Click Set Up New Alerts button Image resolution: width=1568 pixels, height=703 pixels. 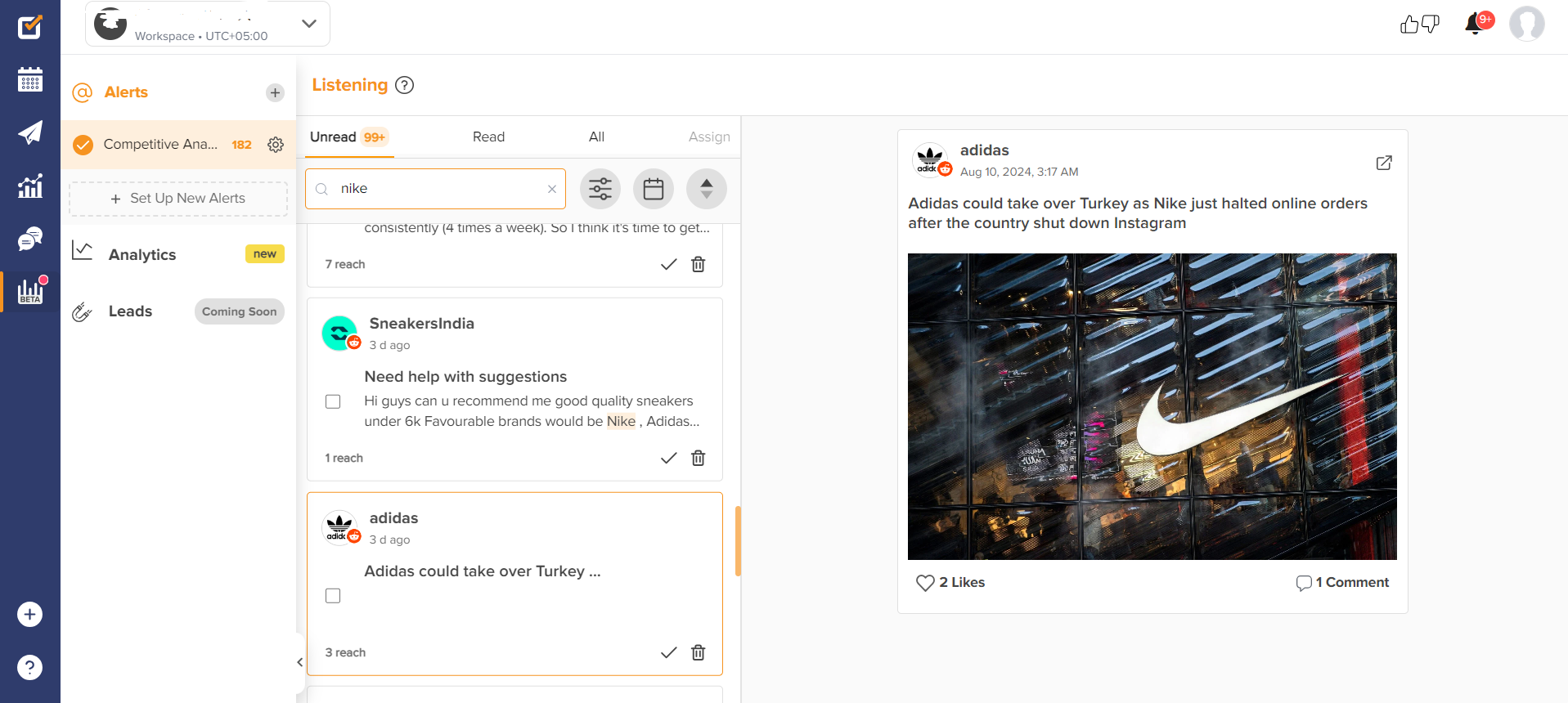[x=178, y=199]
